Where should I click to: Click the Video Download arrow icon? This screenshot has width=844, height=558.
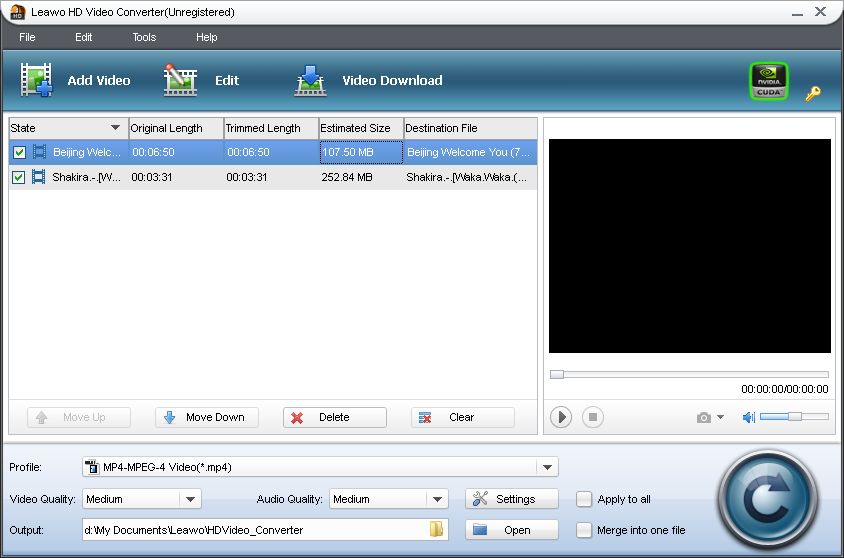coord(310,81)
